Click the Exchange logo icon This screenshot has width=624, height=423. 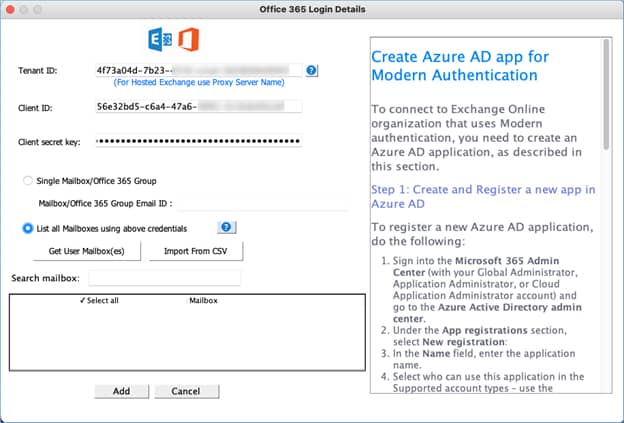[x=158, y=40]
